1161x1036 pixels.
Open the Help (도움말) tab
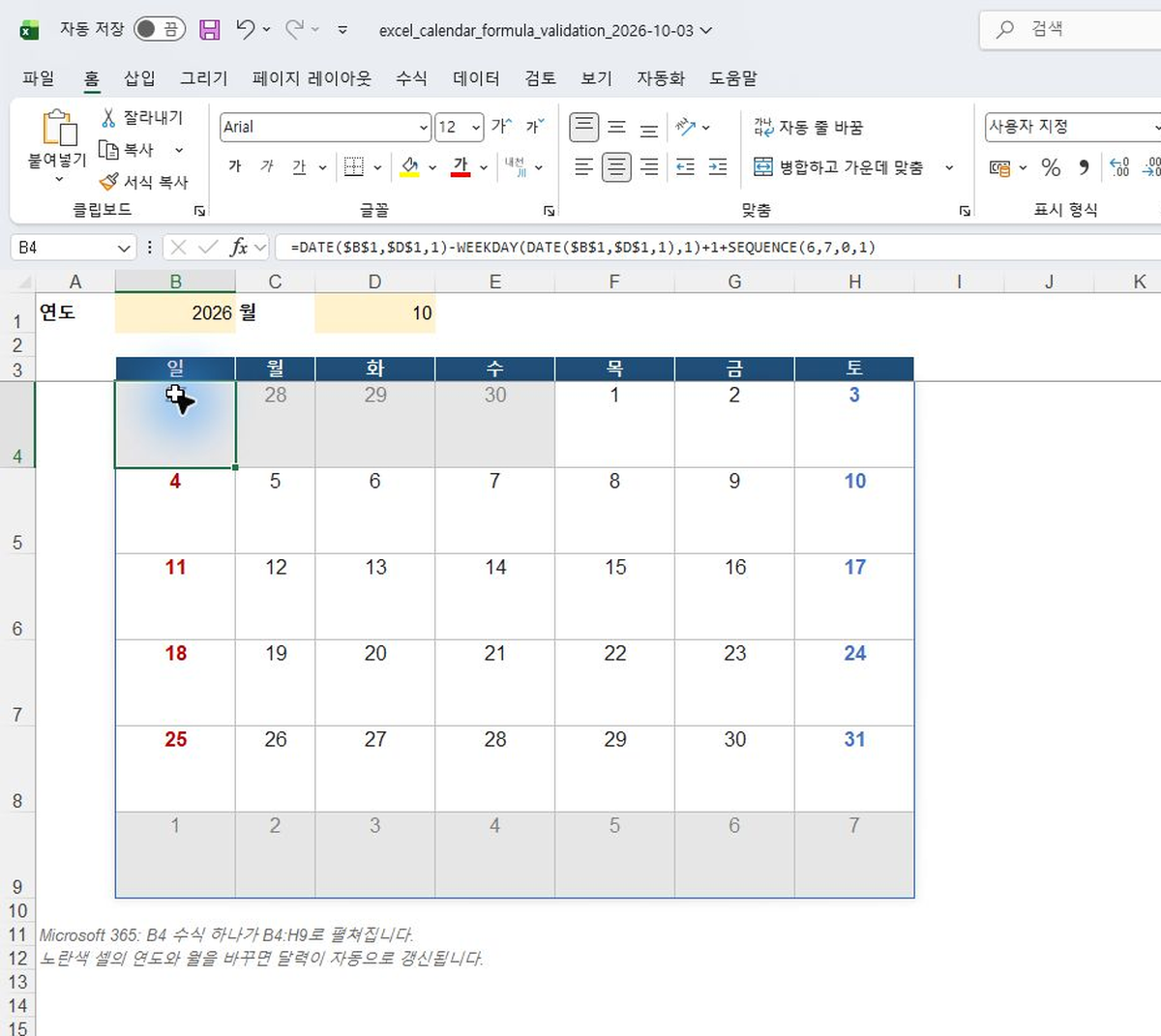tap(733, 78)
